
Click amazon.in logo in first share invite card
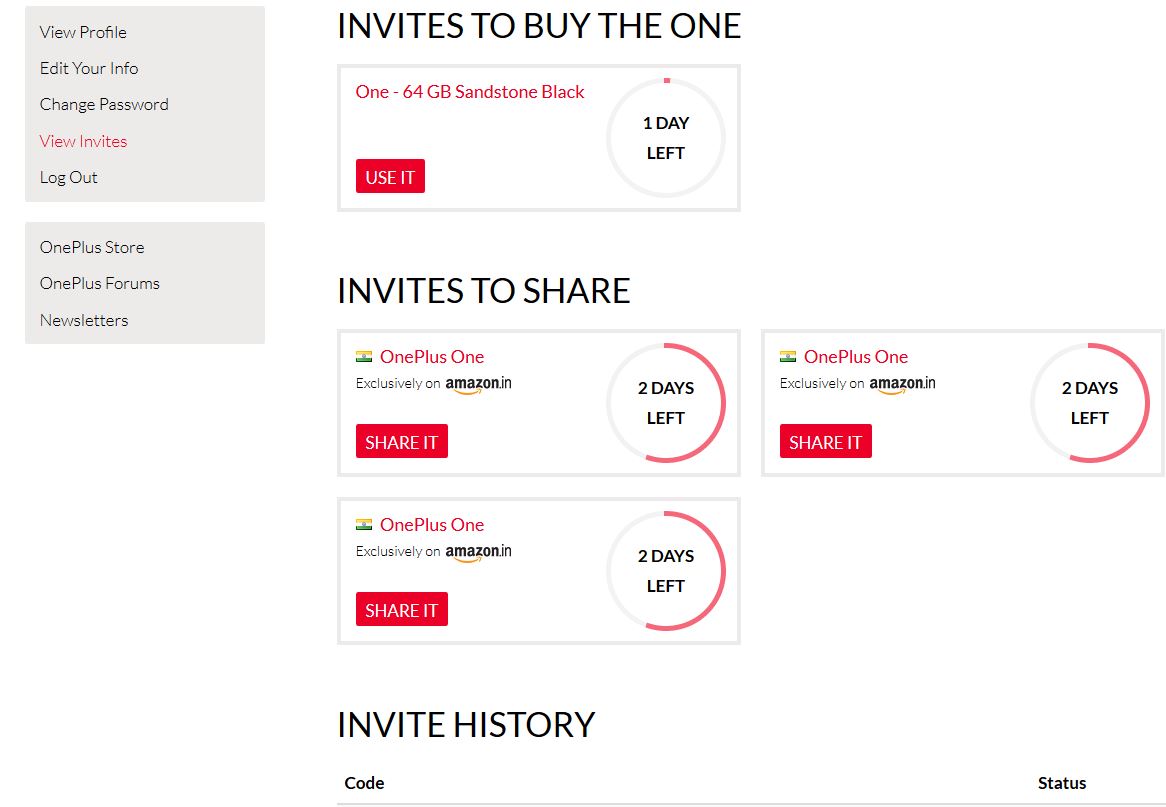click(478, 385)
